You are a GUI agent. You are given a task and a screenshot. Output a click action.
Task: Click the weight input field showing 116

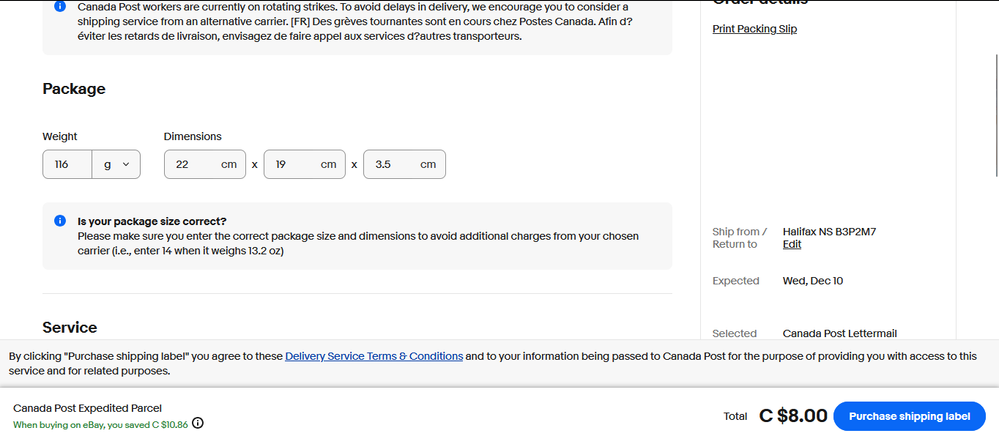[x=67, y=164]
